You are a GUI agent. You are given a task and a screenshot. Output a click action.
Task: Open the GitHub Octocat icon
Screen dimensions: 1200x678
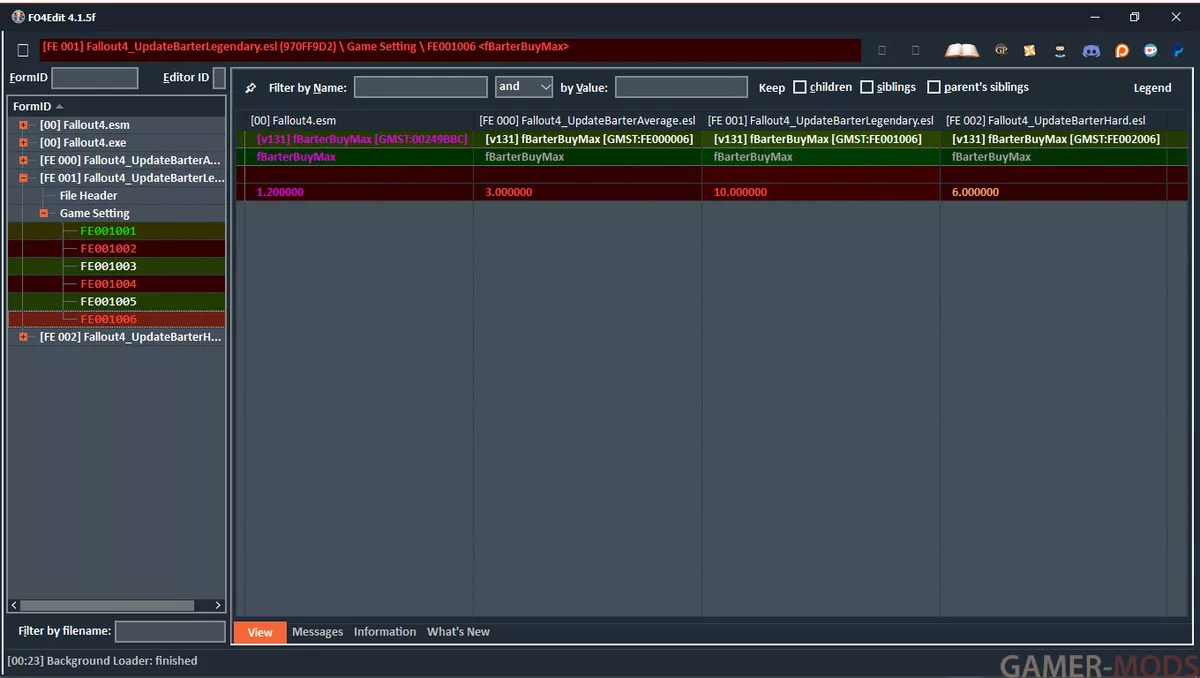click(x=1060, y=50)
